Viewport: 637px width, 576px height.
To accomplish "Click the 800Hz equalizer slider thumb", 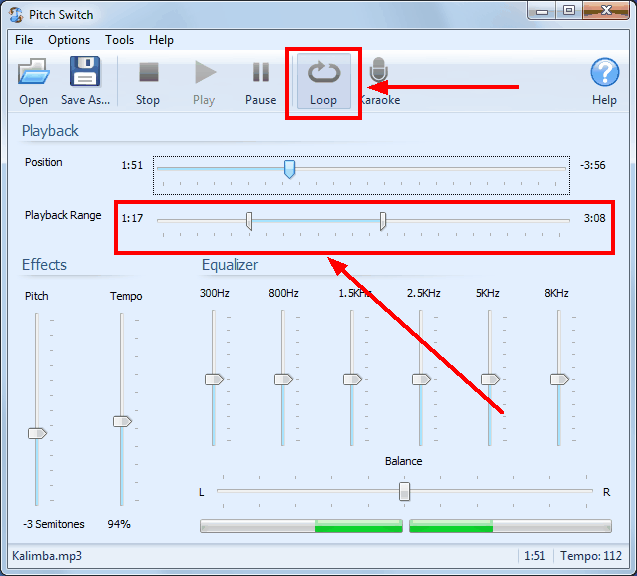I will point(283,379).
